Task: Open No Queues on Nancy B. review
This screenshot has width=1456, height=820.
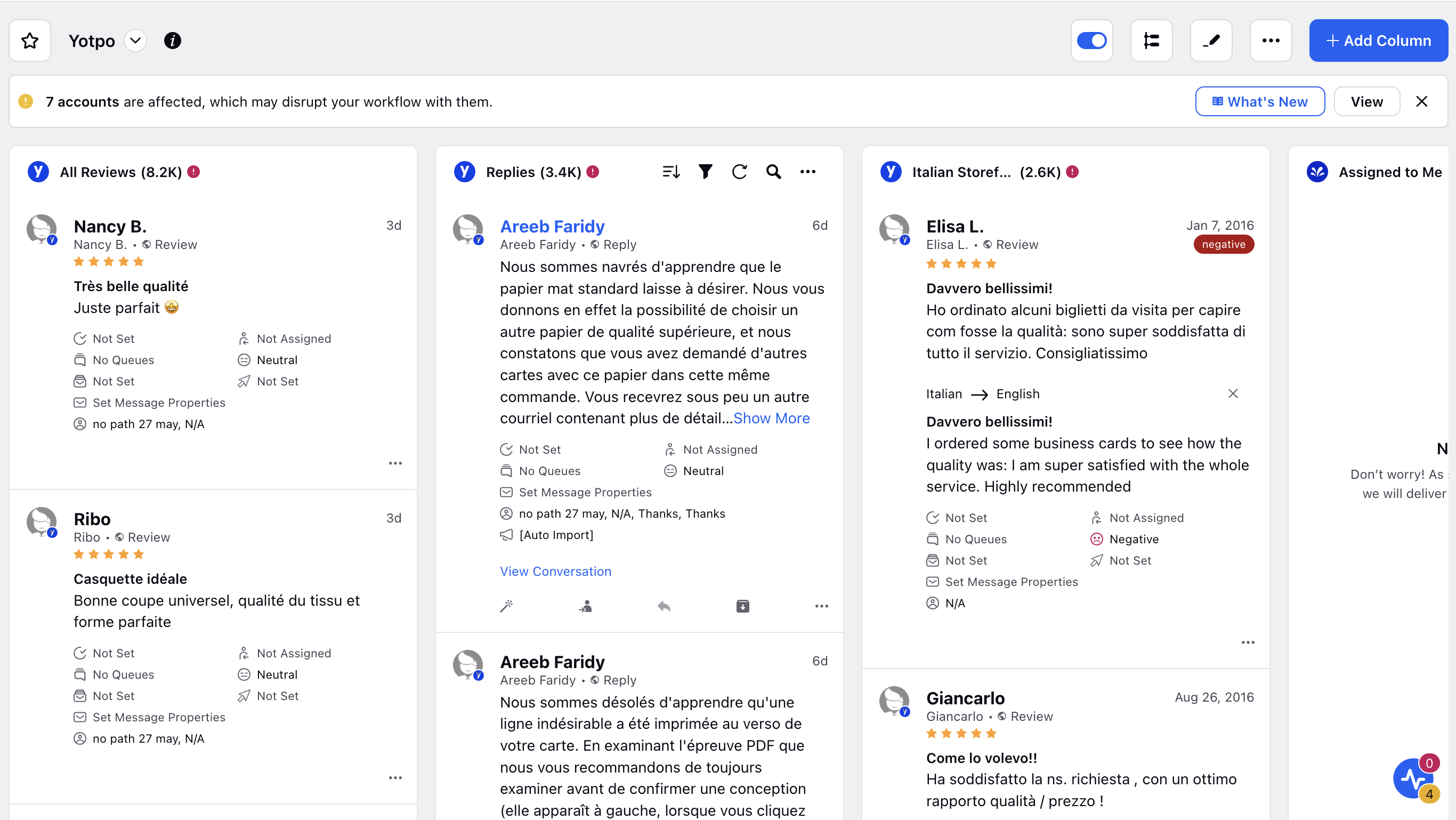Action: point(114,360)
